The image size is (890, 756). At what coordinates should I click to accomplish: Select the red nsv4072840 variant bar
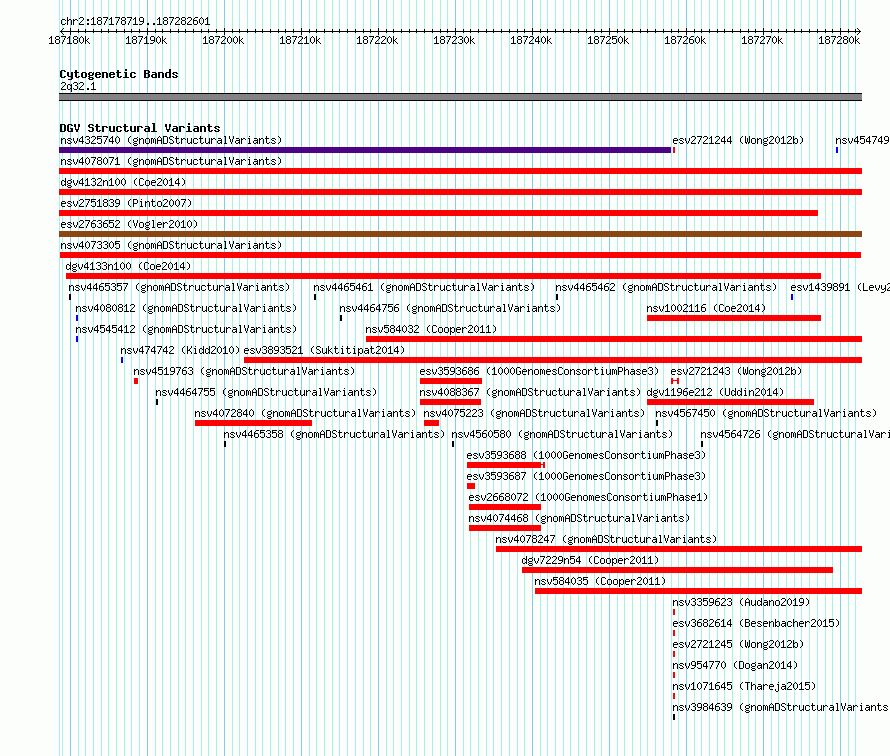[x=253, y=423]
